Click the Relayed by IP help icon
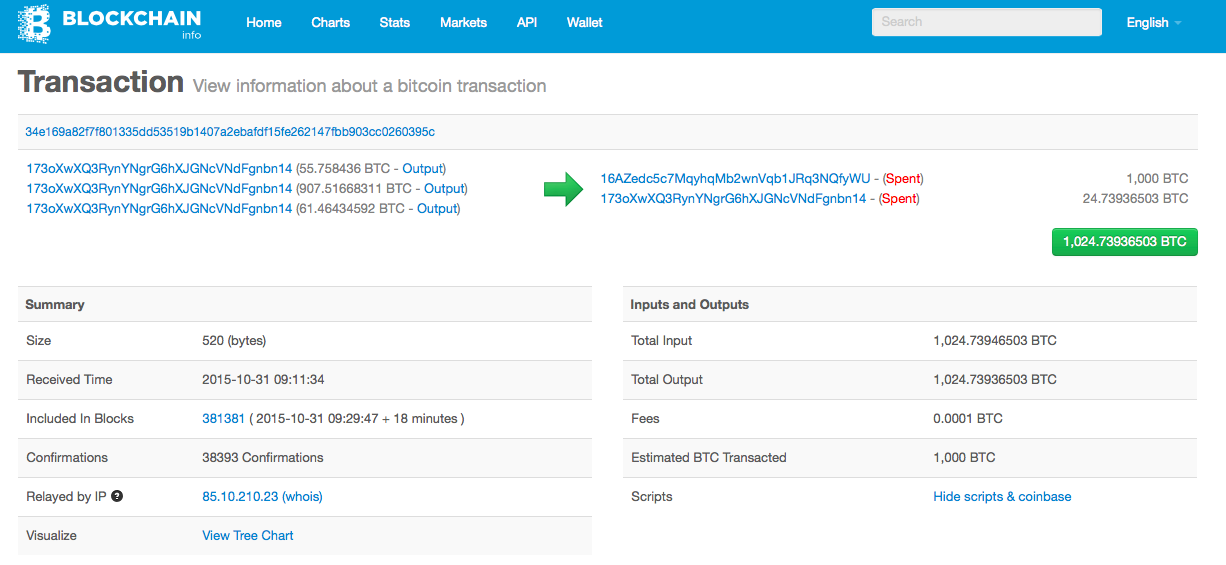The height and width of the screenshot is (565, 1226). 117,496
